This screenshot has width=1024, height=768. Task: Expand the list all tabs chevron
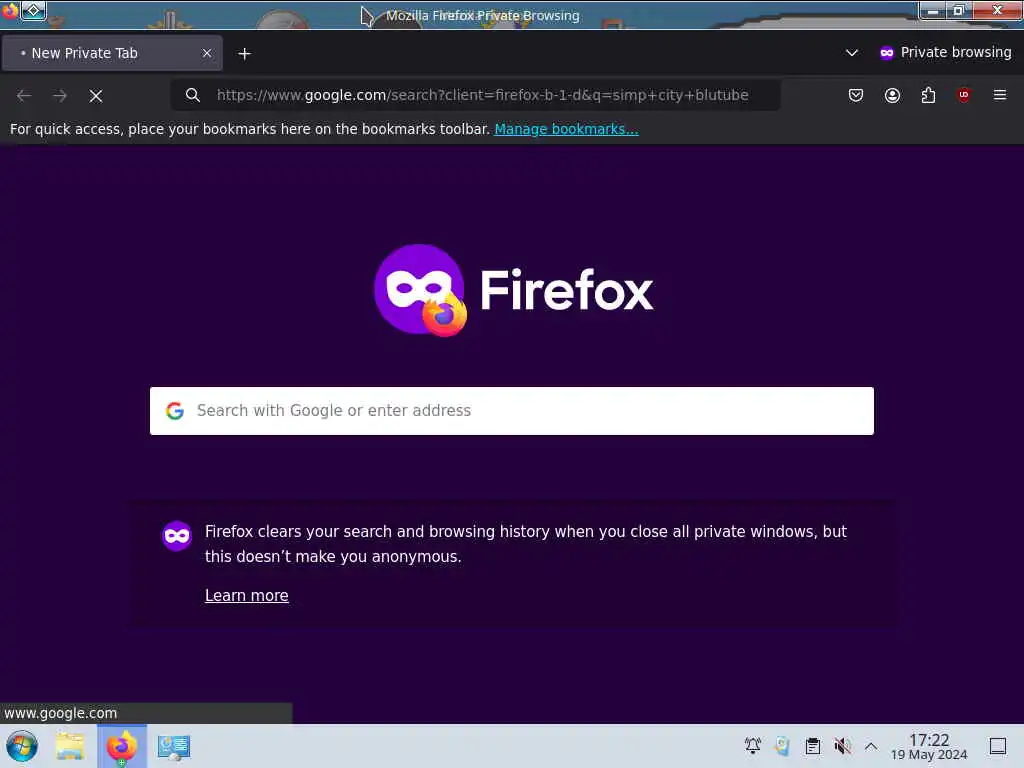[x=852, y=53]
